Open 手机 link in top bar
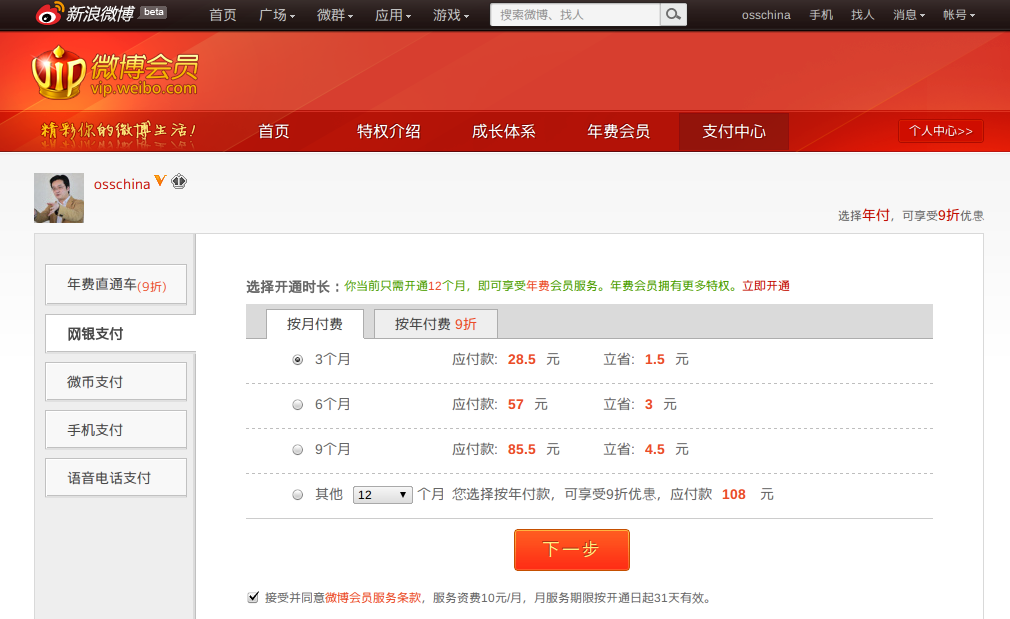 tap(821, 15)
